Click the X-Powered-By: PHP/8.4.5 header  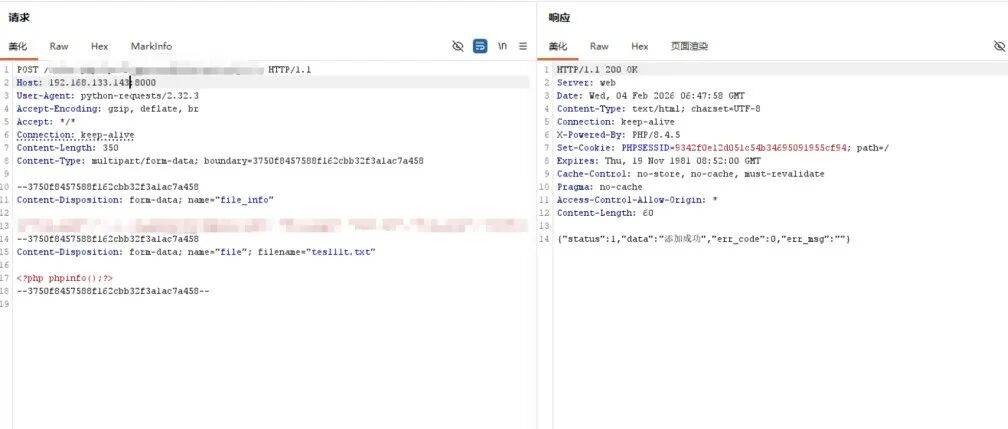coord(618,134)
